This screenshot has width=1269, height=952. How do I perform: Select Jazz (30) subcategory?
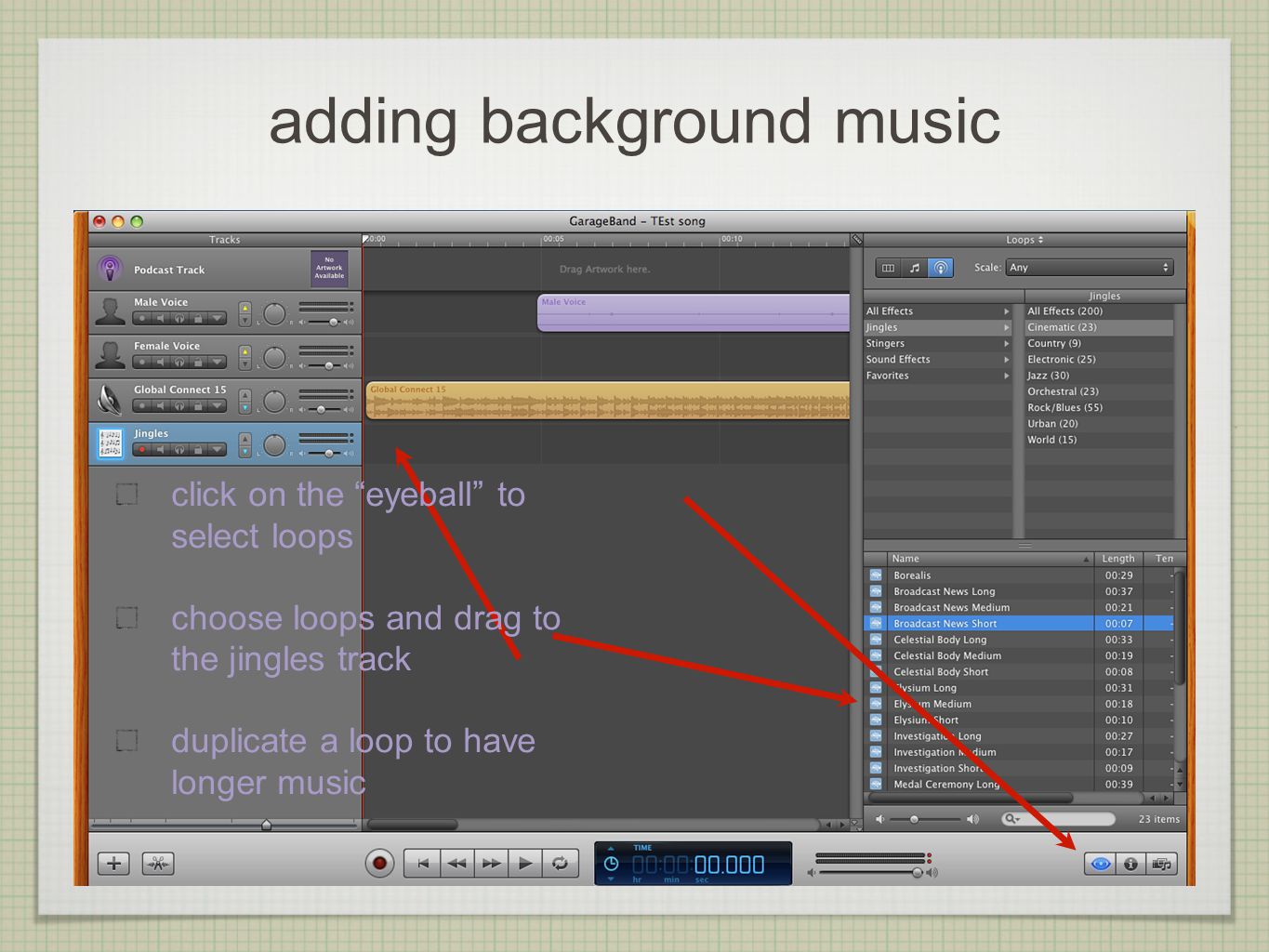(1099, 376)
